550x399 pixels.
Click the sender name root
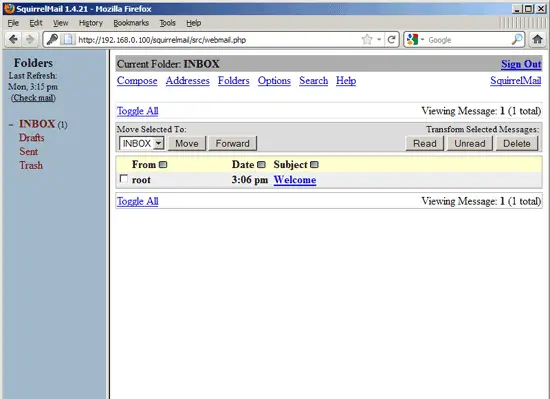coord(141,180)
